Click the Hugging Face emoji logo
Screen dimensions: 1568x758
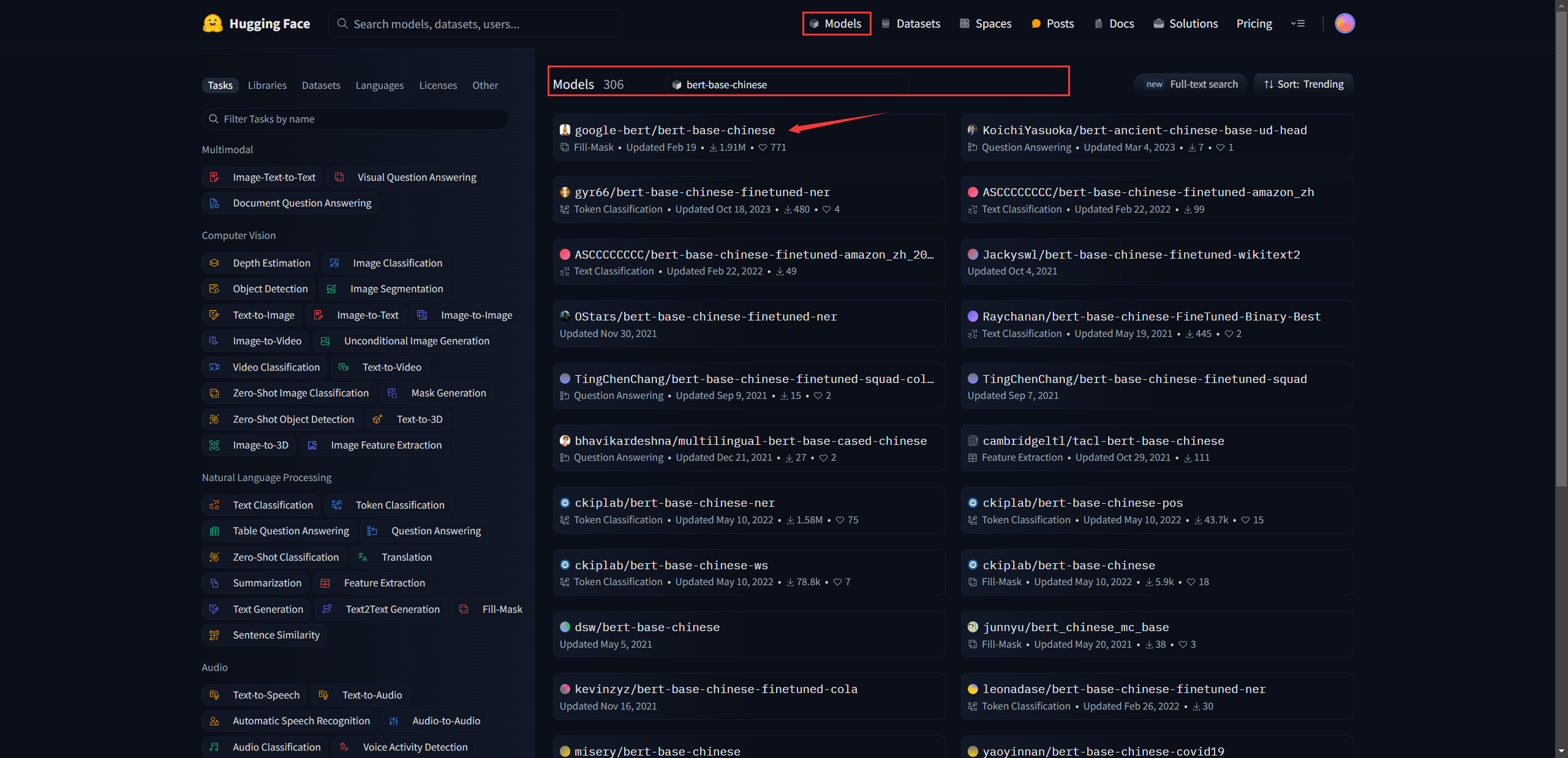(x=213, y=23)
